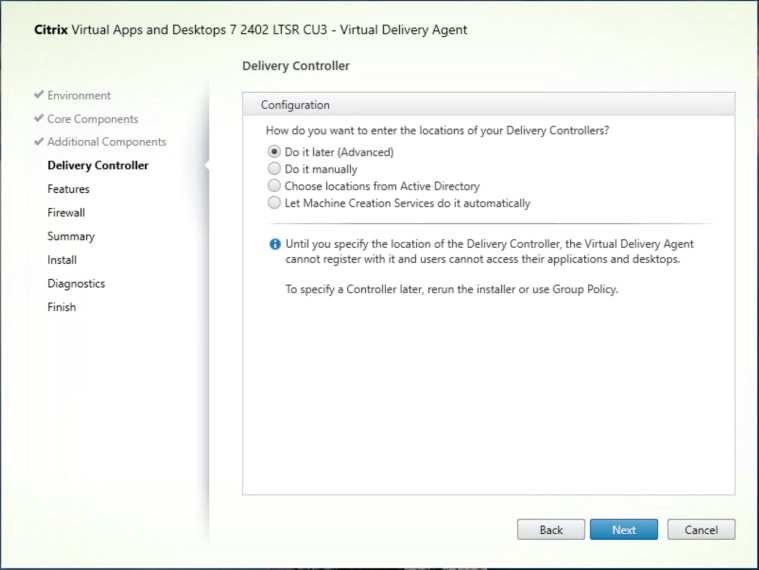Image resolution: width=759 pixels, height=570 pixels.
Task: Select the Summary step in sidebar
Action: click(x=71, y=237)
